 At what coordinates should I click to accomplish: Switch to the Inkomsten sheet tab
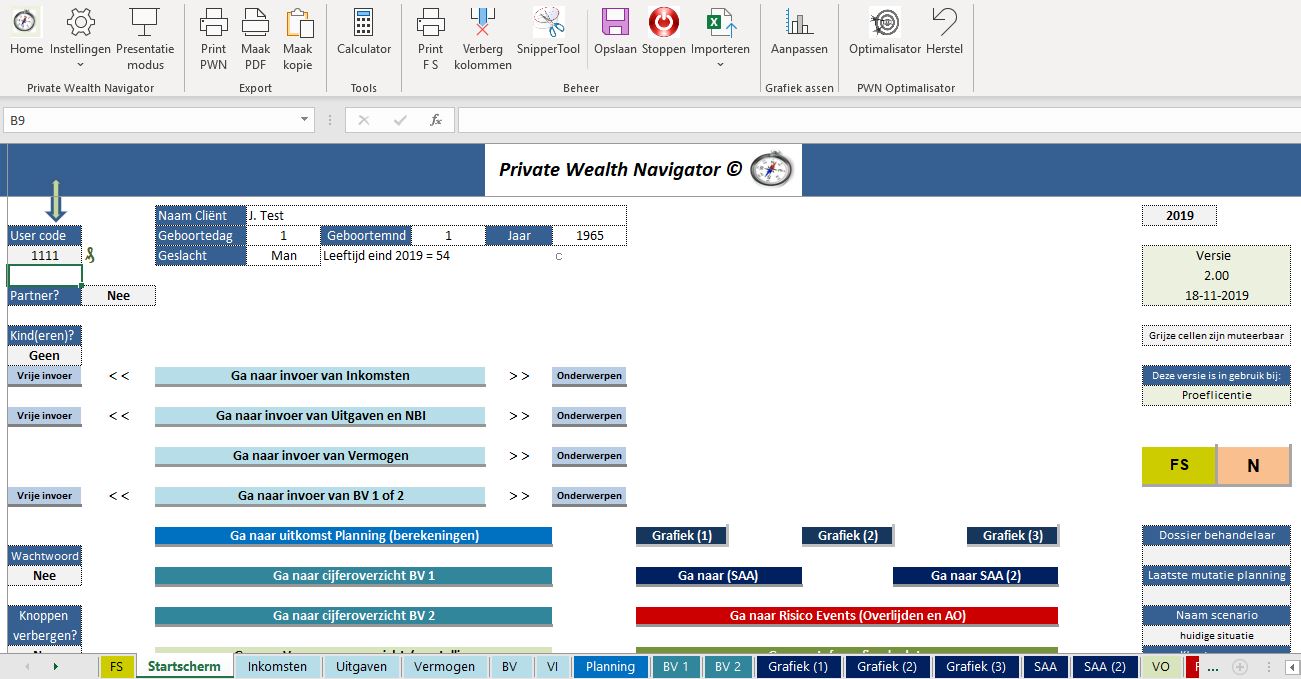click(278, 667)
